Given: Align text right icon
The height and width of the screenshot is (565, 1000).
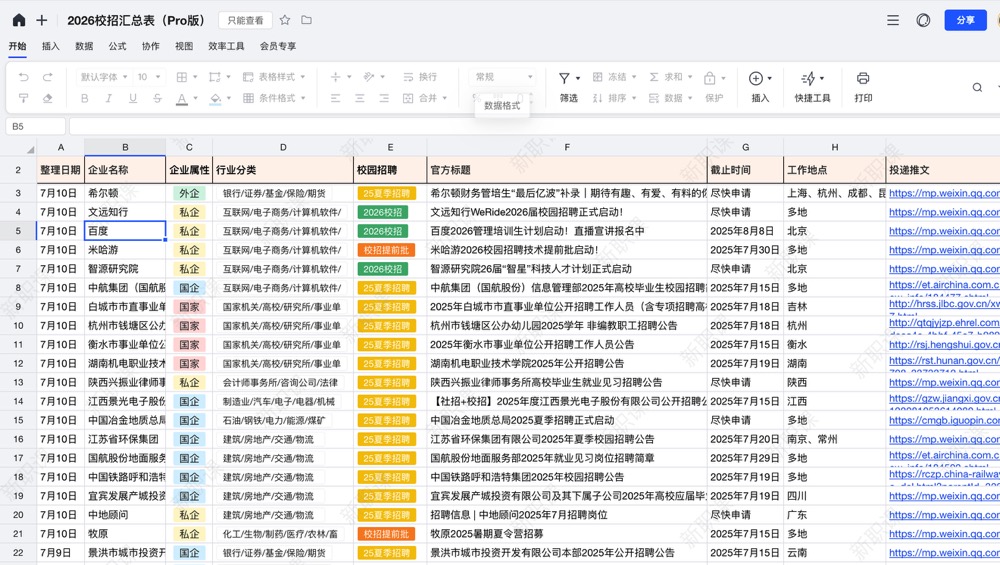Looking at the screenshot, I should [x=384, y=98].
